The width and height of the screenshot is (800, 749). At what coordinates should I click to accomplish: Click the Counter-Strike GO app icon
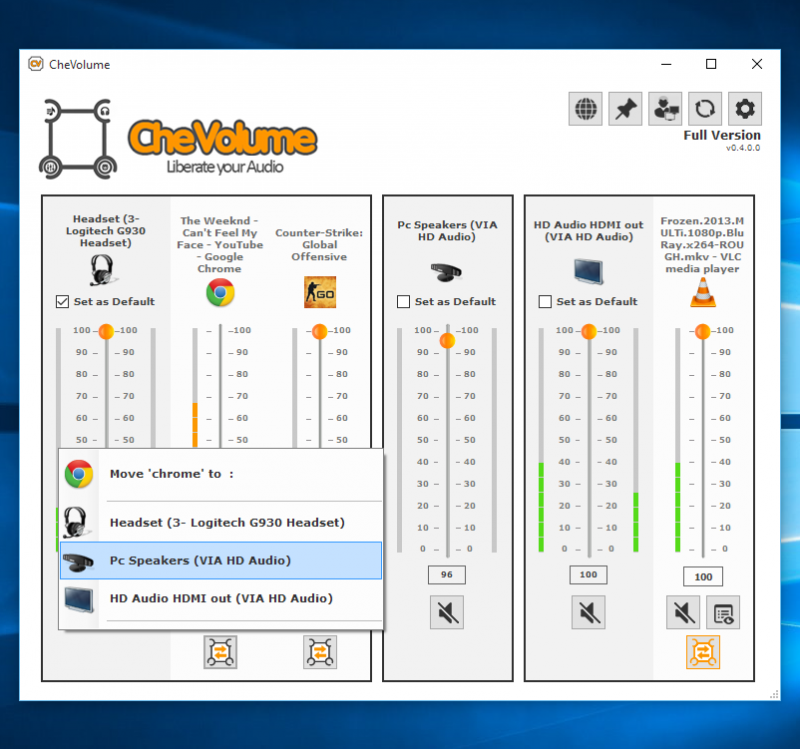pyautogui.click(x=320, y=292)
